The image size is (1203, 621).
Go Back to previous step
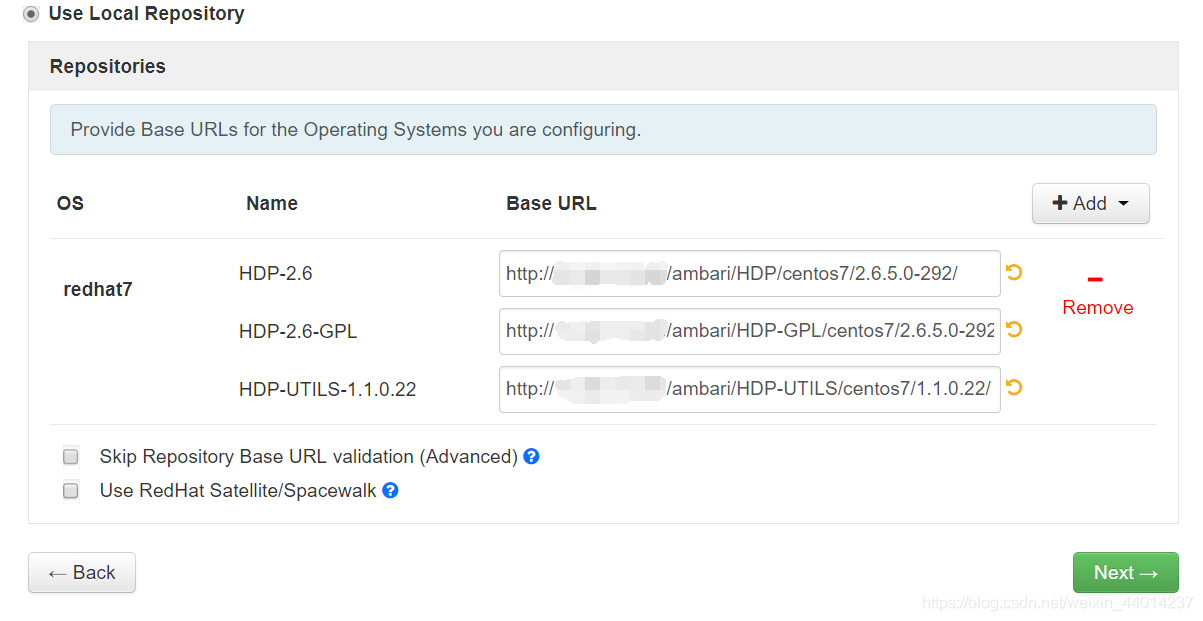point(82,573)
